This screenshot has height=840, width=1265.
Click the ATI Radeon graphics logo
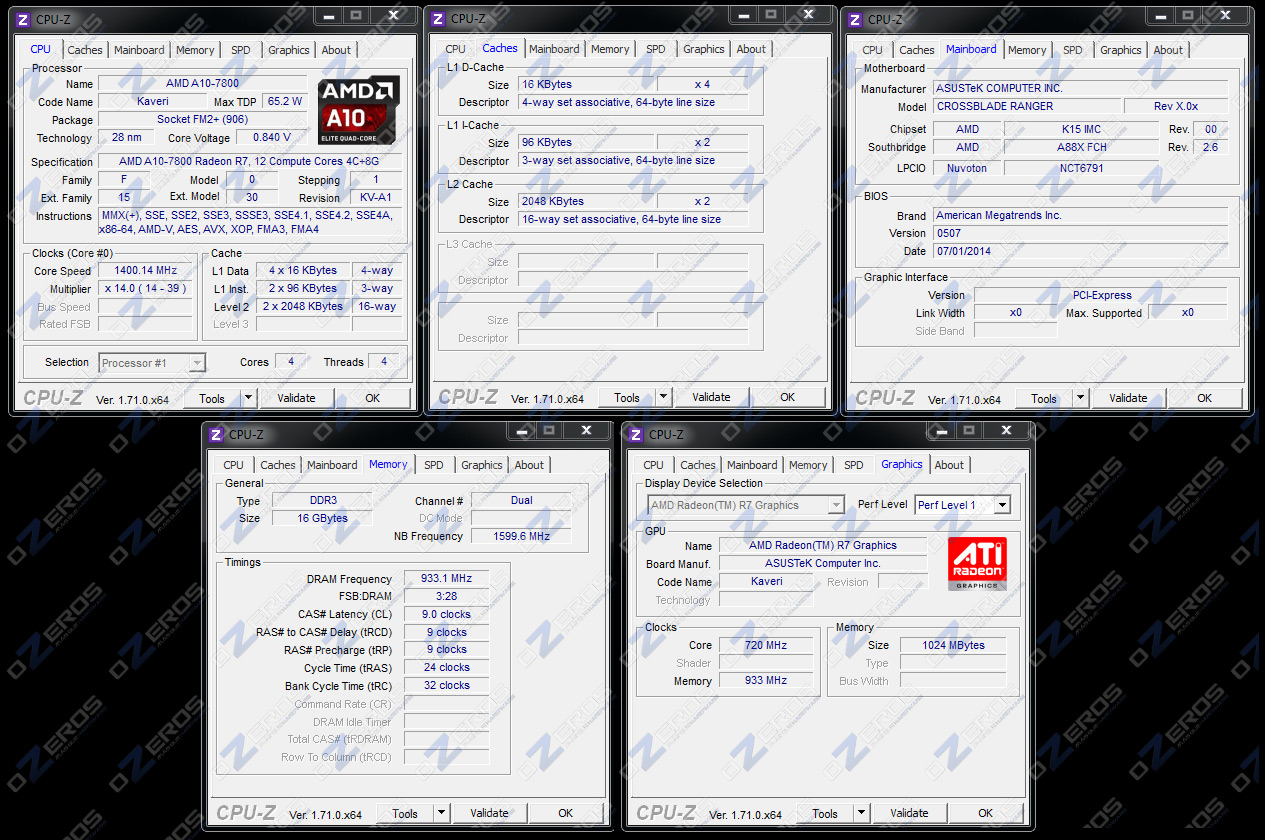tap(977, 563)
